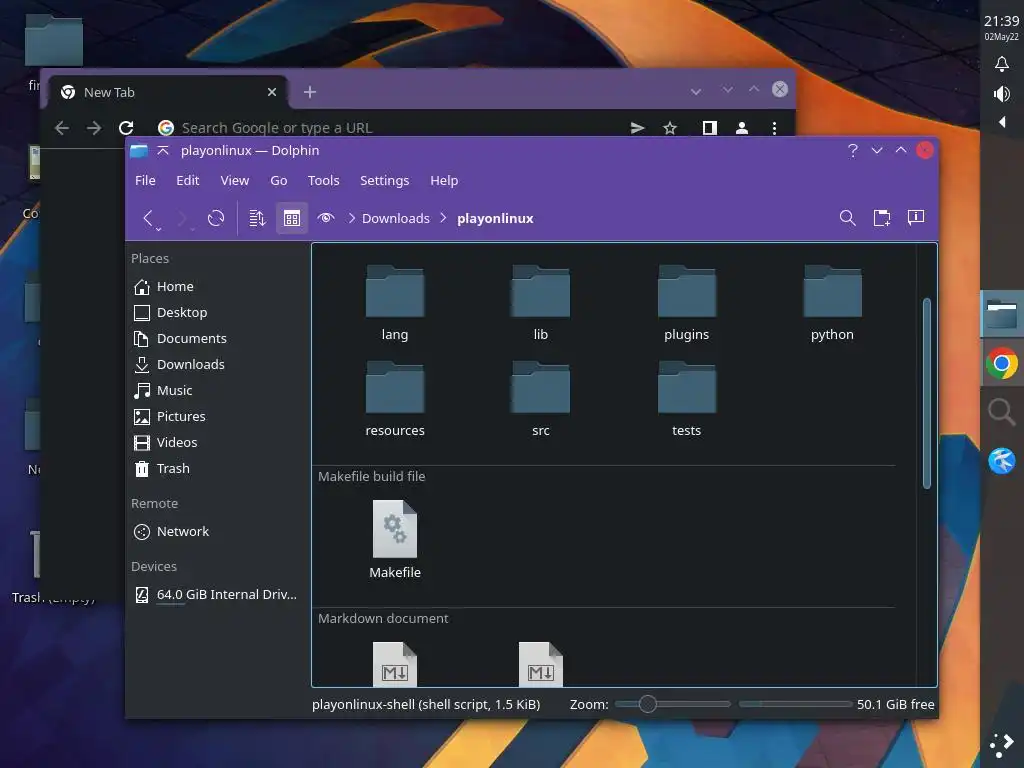
Task: Toggle keep-above icon in Dolphin titlebar
Action: pyautogui.click(x=163, y=150)
